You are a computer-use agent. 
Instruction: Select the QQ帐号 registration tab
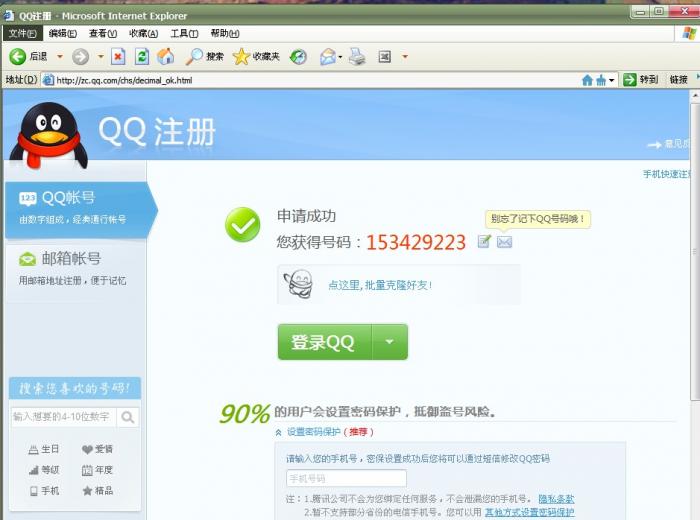80,209
